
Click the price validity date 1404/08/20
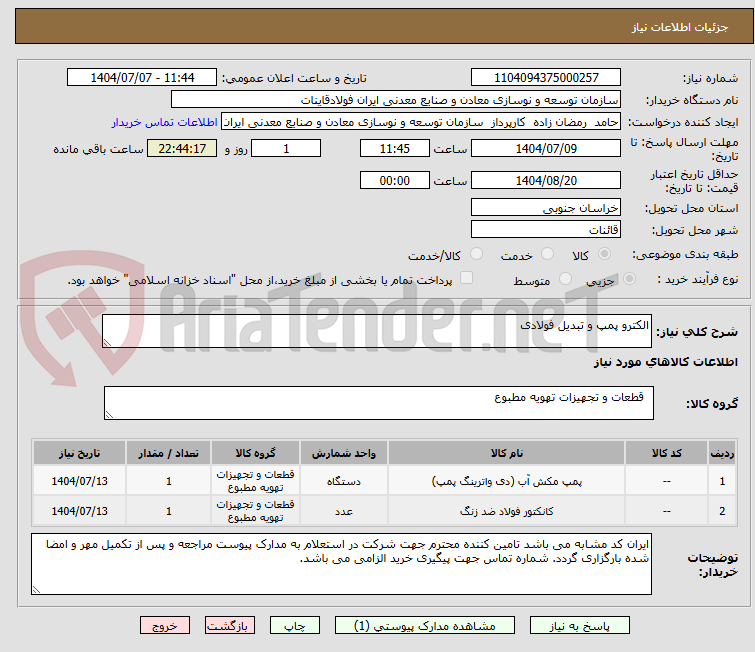pos(546,181)
